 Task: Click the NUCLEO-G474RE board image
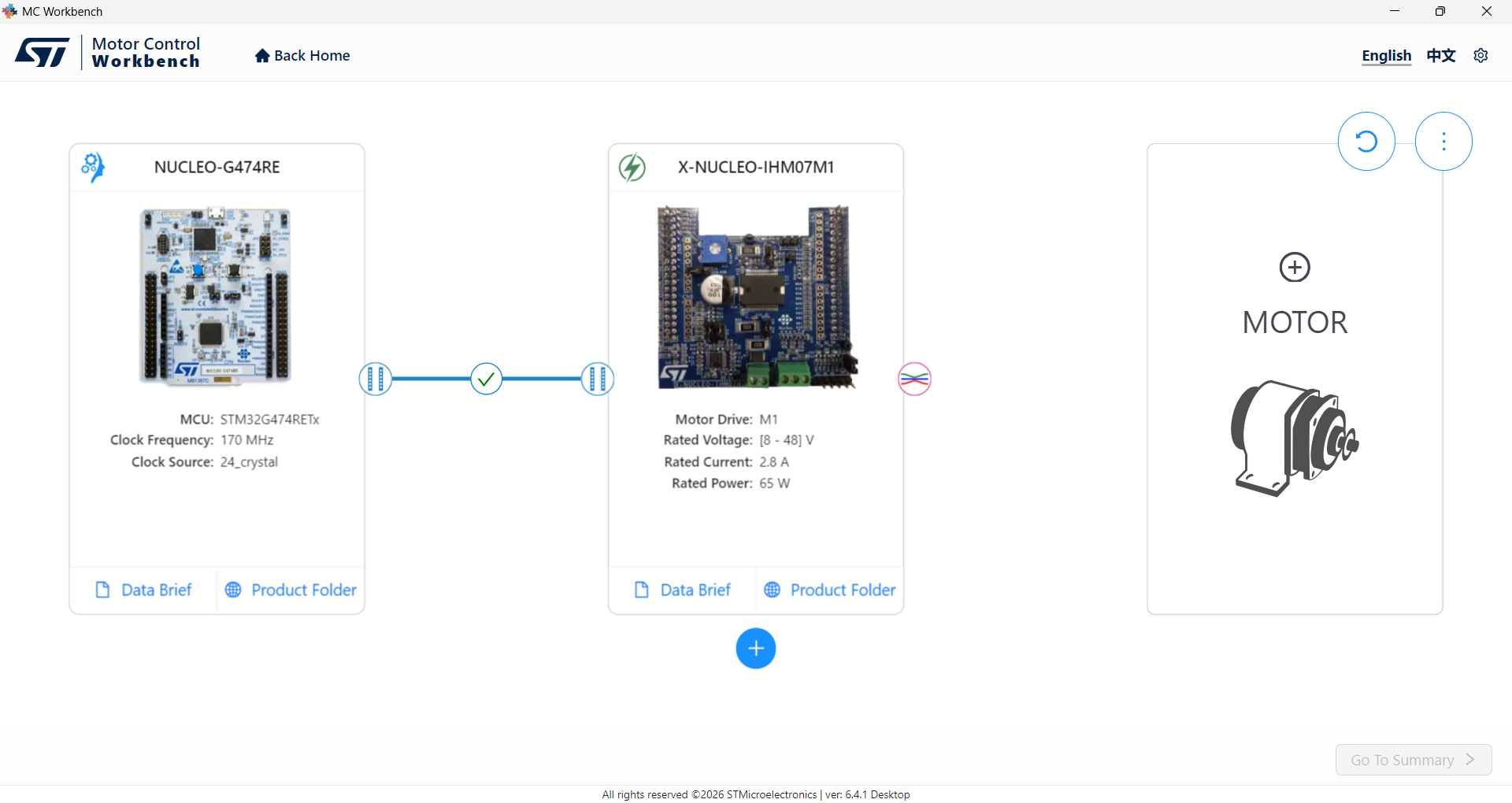tap(215, 296)
